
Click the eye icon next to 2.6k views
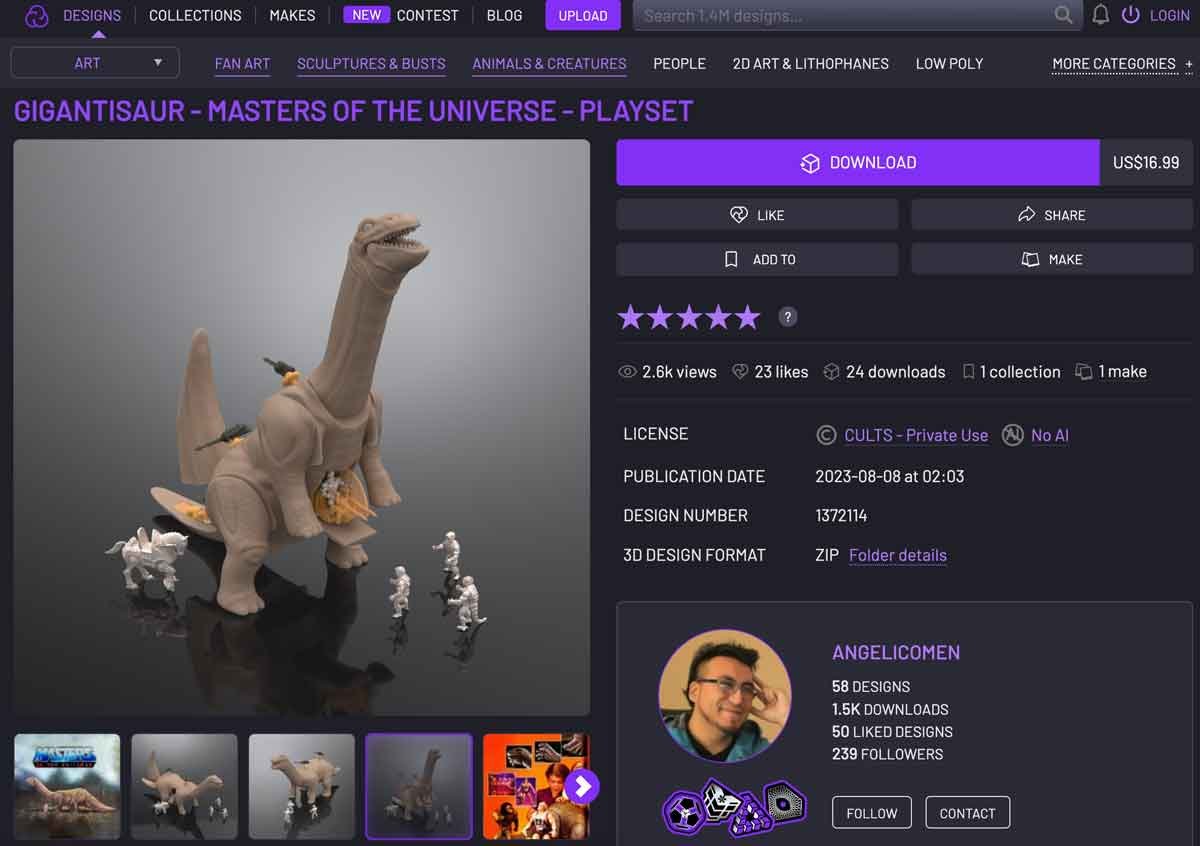tap(630, 371)
